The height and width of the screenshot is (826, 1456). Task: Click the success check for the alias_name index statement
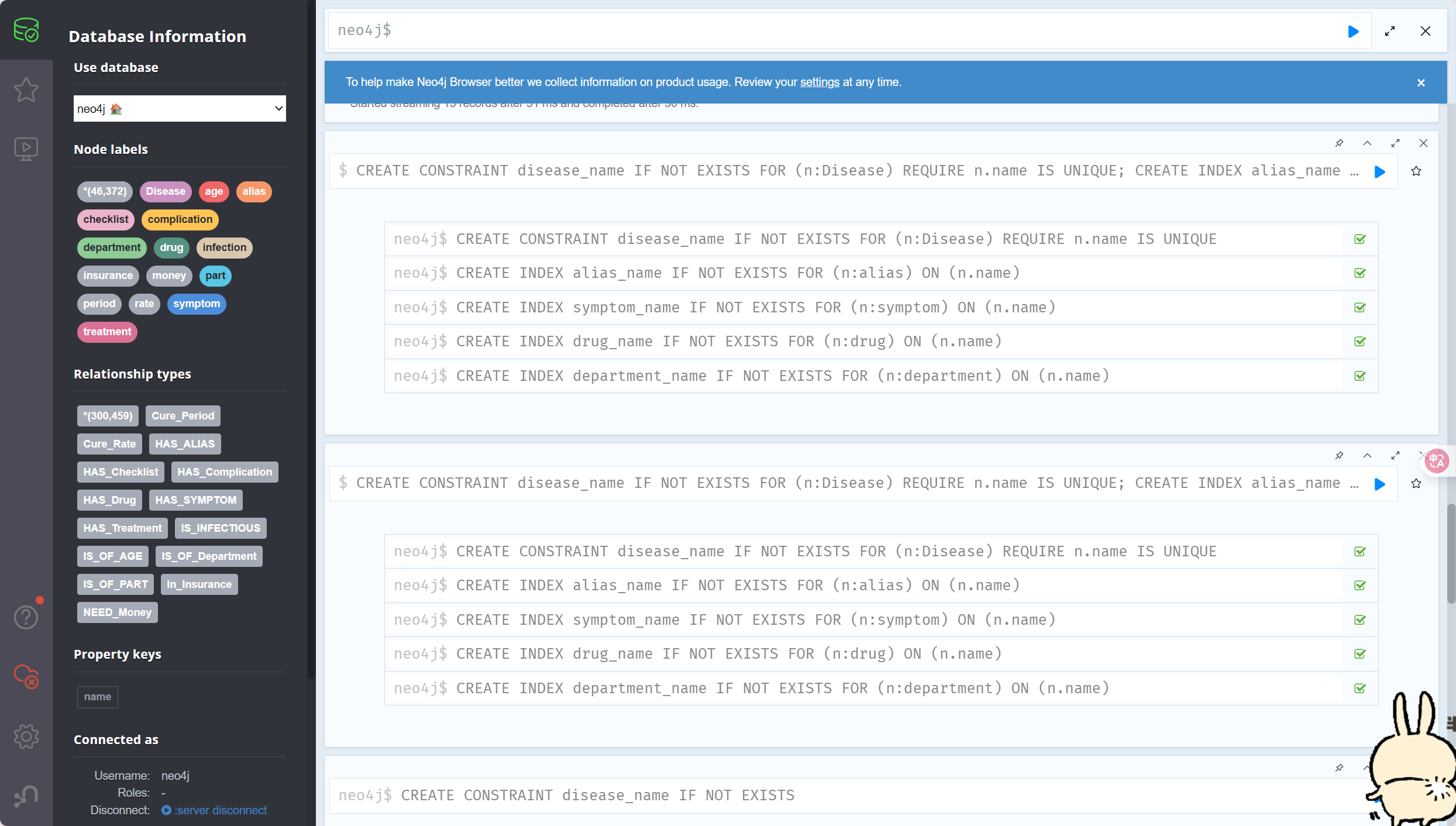click(x=1360, y=273)
